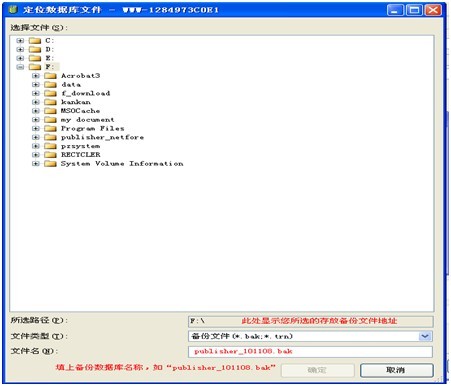Click the kankan folder icon
Screen dimensions: 451x386
tap(50, 102)
